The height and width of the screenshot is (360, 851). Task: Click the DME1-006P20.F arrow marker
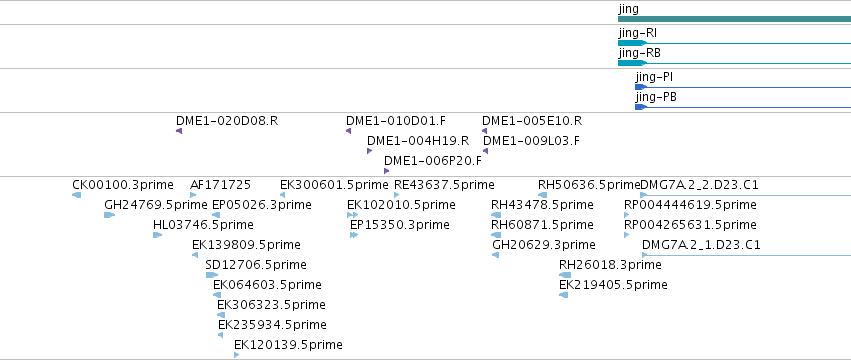[x=386, y=171]
